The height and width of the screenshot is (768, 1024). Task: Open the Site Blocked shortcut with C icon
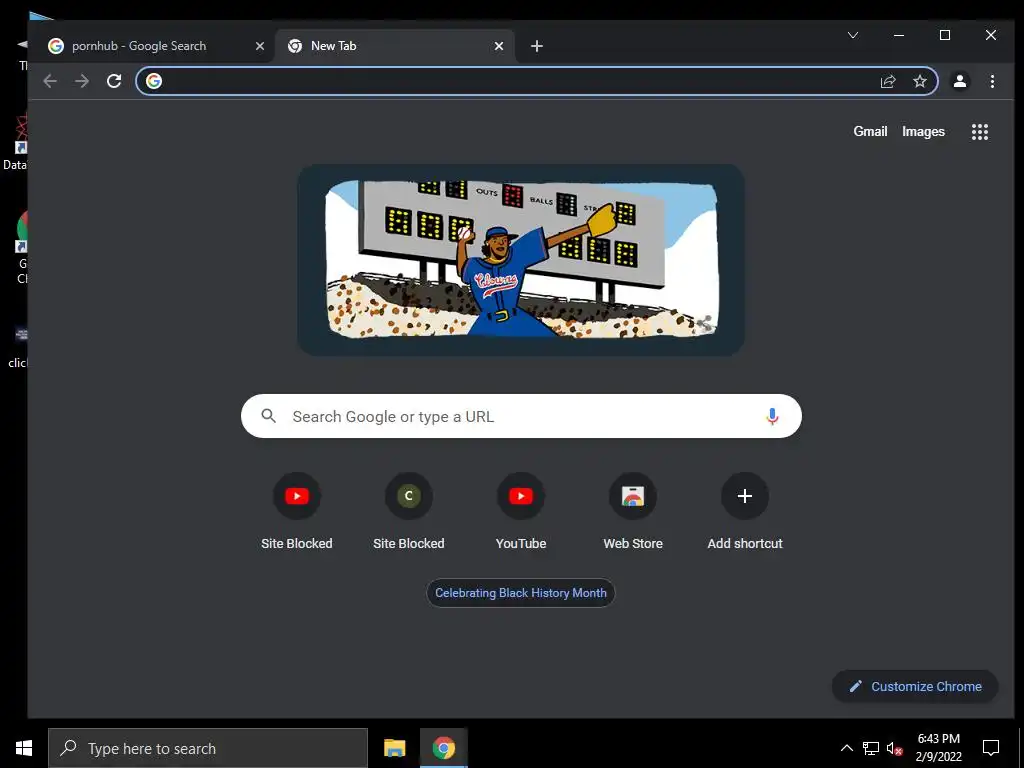tap(409, 512)
